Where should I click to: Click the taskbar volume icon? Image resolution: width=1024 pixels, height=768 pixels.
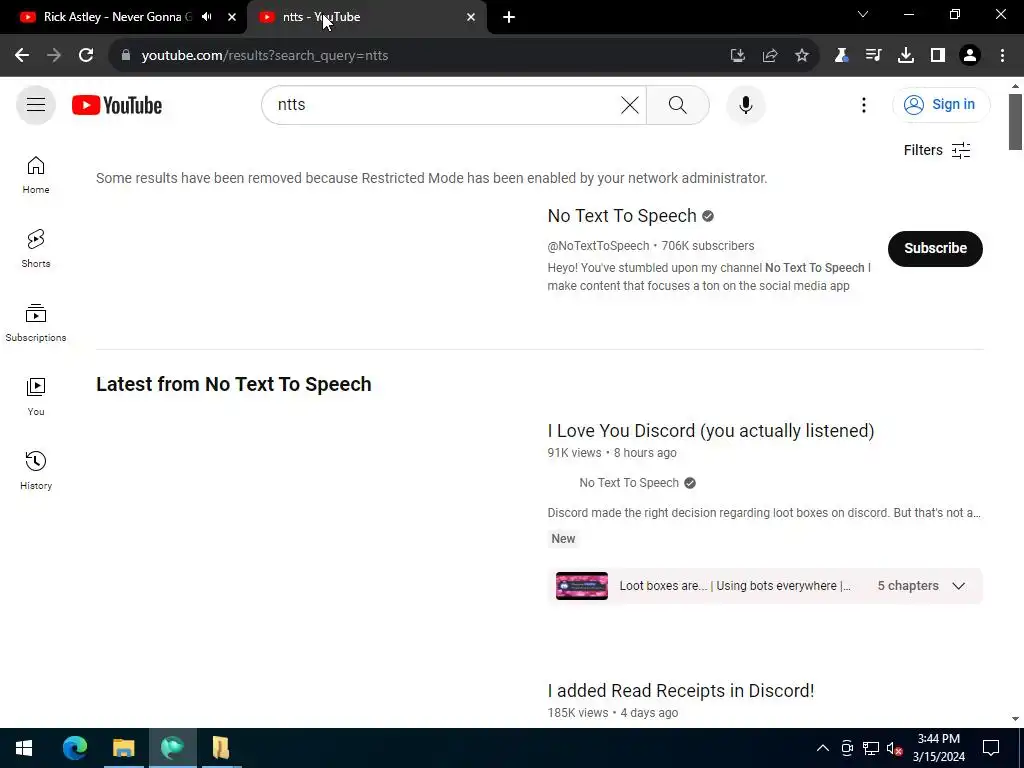click(x=894, y=748)
